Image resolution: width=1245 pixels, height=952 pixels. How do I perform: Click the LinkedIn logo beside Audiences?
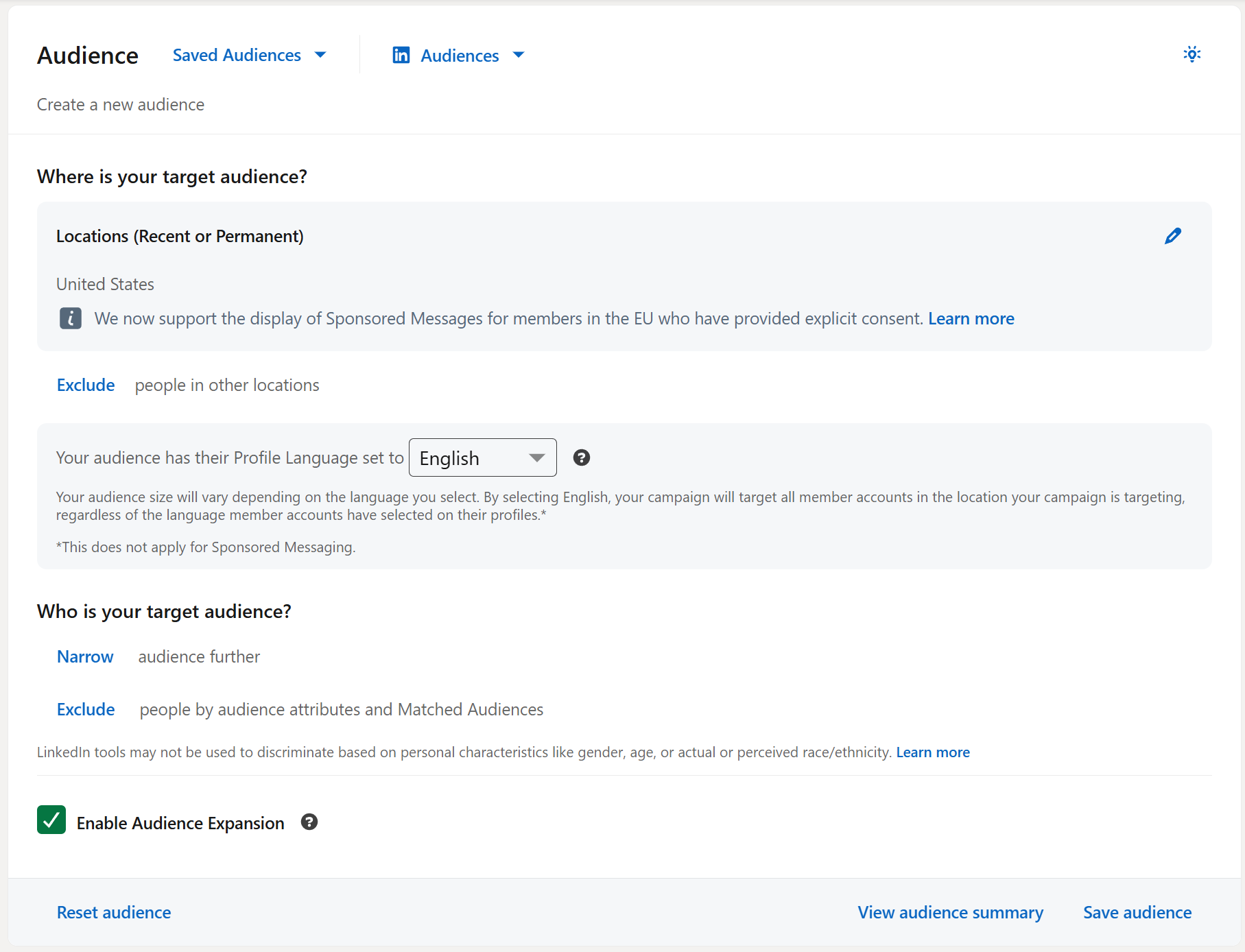pos(401,55)
